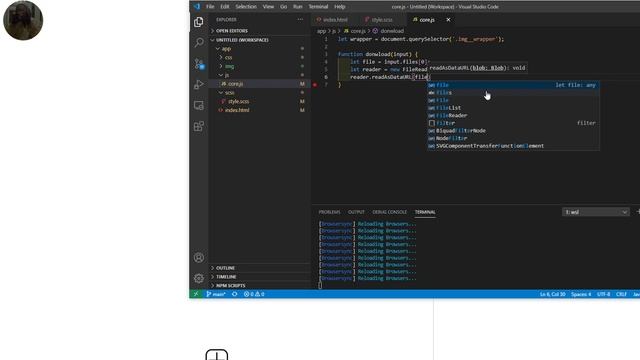Image resolution: width=640 pixels, height=360 pixels.
Task: Select the highlighted 'file' suggestion (let file: any)
Action: 513,85
